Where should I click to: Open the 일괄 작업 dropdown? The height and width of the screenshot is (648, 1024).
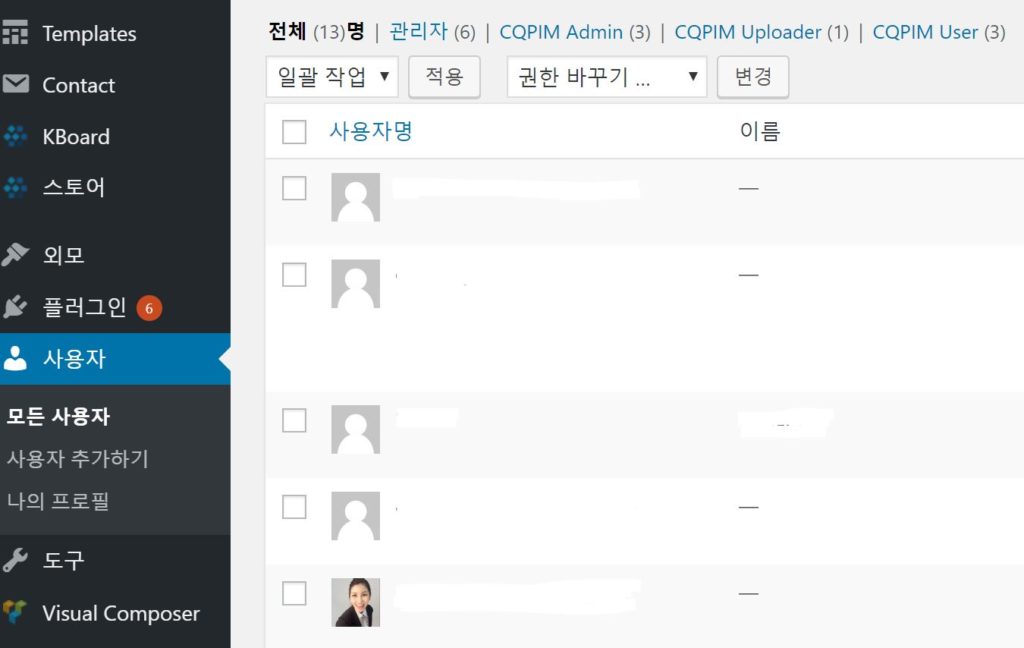332,77
